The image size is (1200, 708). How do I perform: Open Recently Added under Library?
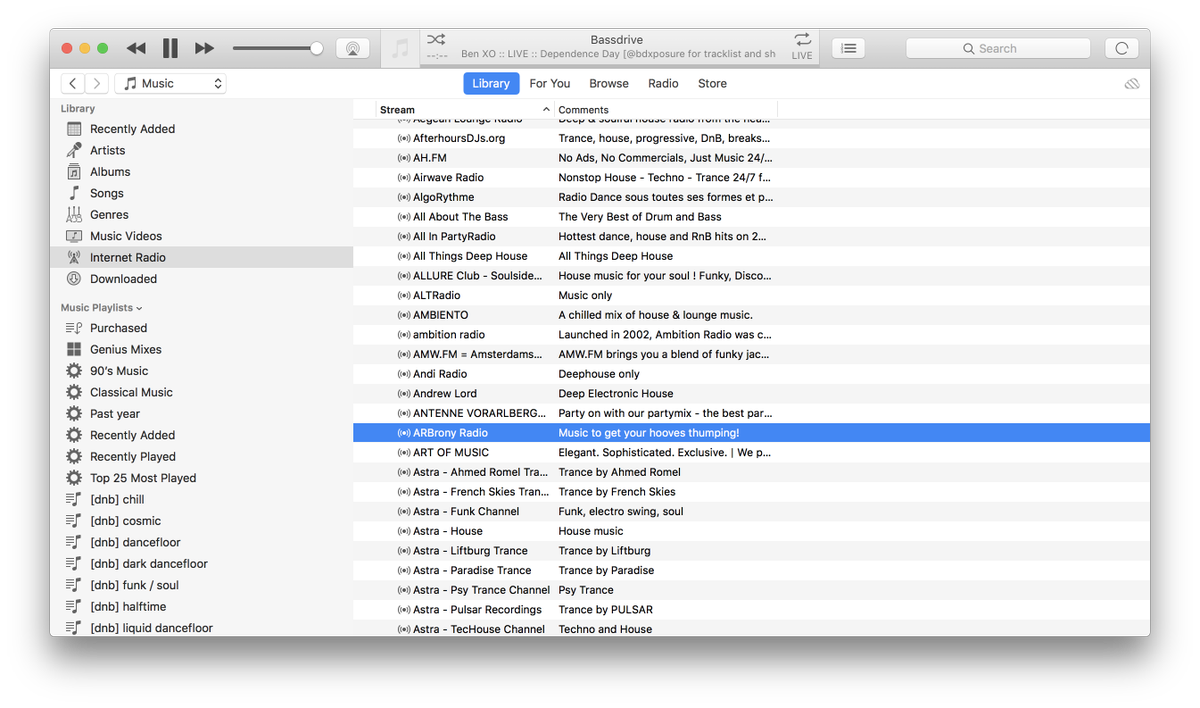click(201, 129)
